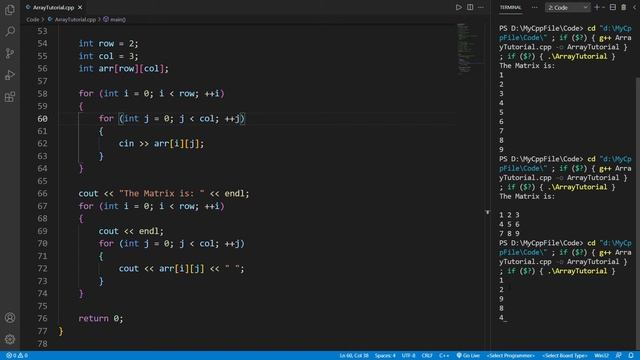Open the Source Control view
Image resolution: width=640 pixels, height=360 pixels.
click(x=10, y=53)
